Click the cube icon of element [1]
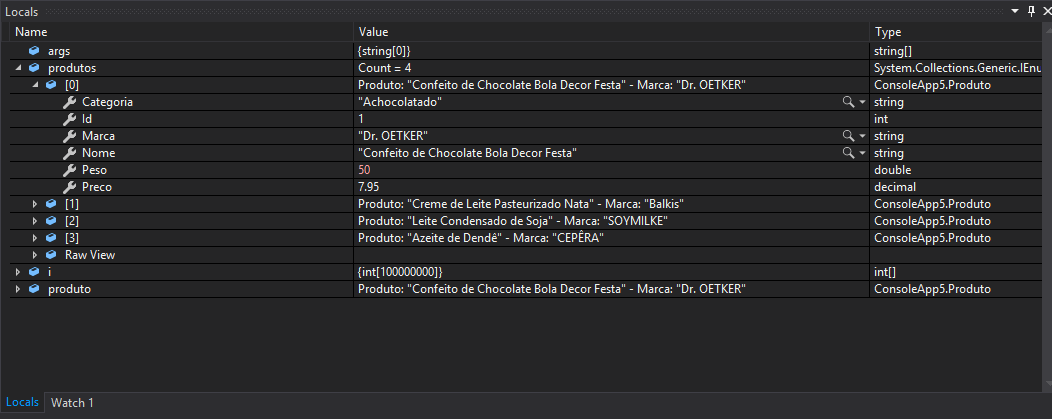The width and height of the screenshot is (1052, 419). [x=51, y=204]
